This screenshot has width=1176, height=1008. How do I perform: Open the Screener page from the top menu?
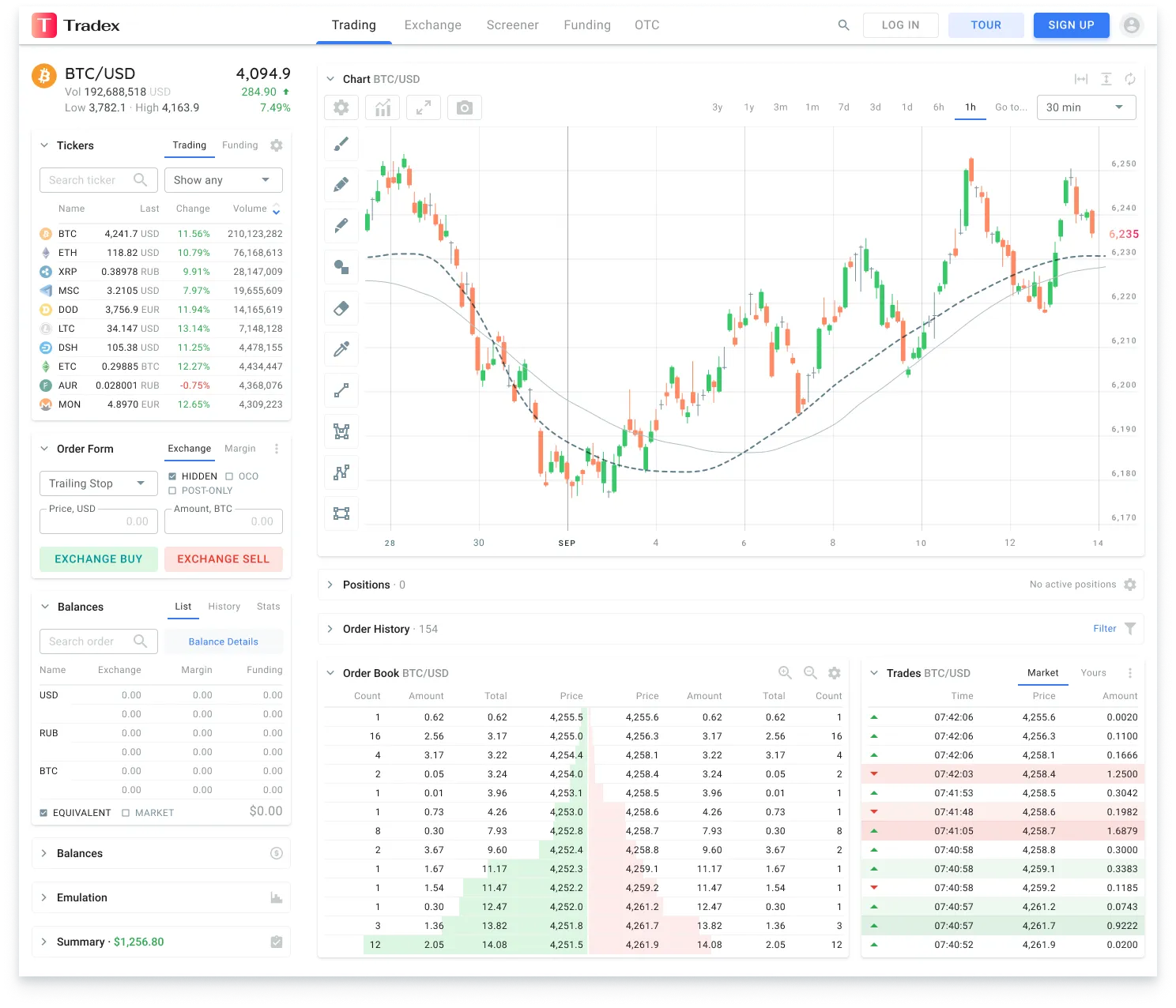click(x=512, y=24)
